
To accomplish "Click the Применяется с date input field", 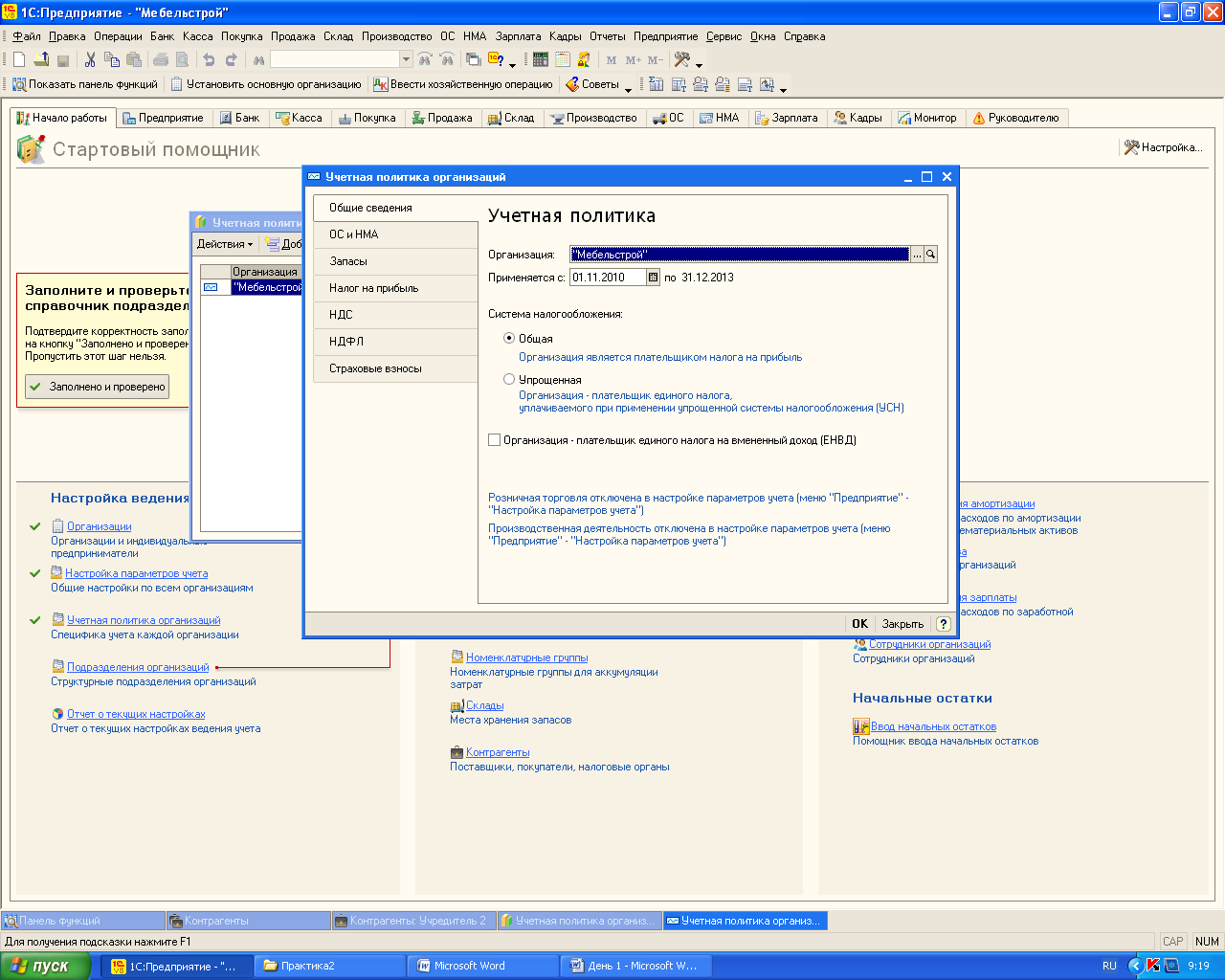I will (609, 278).
